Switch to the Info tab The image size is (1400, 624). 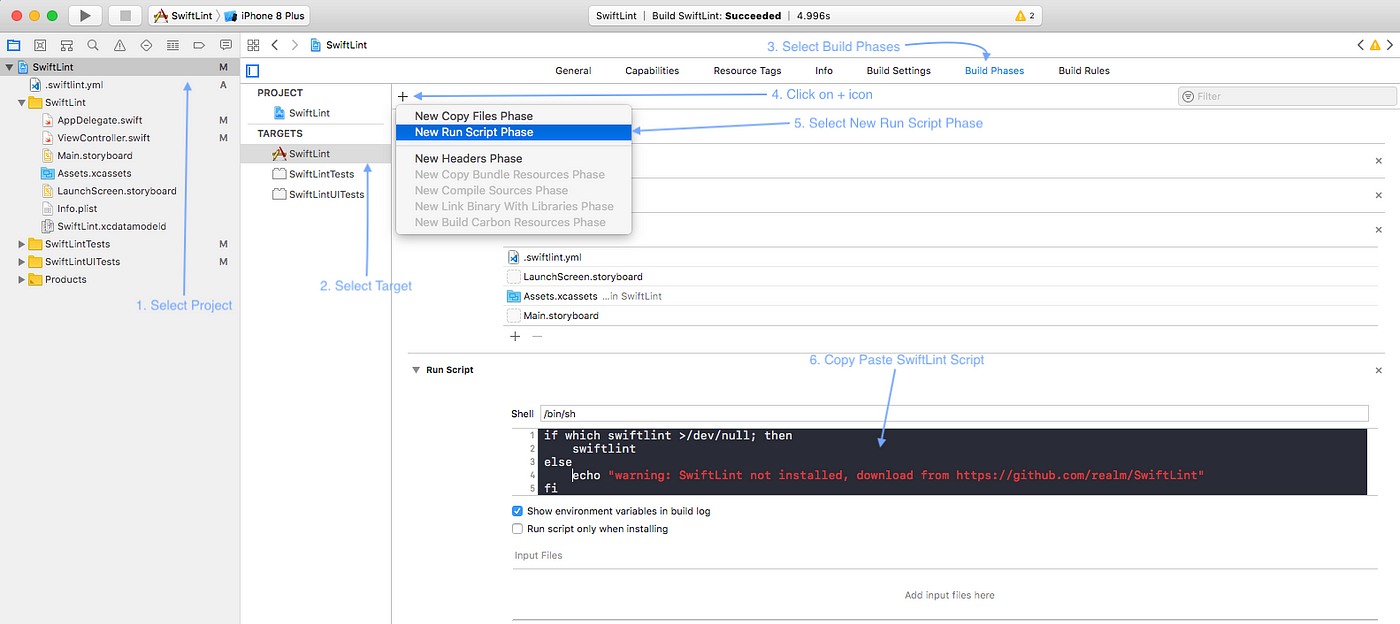tap(824, 71)
